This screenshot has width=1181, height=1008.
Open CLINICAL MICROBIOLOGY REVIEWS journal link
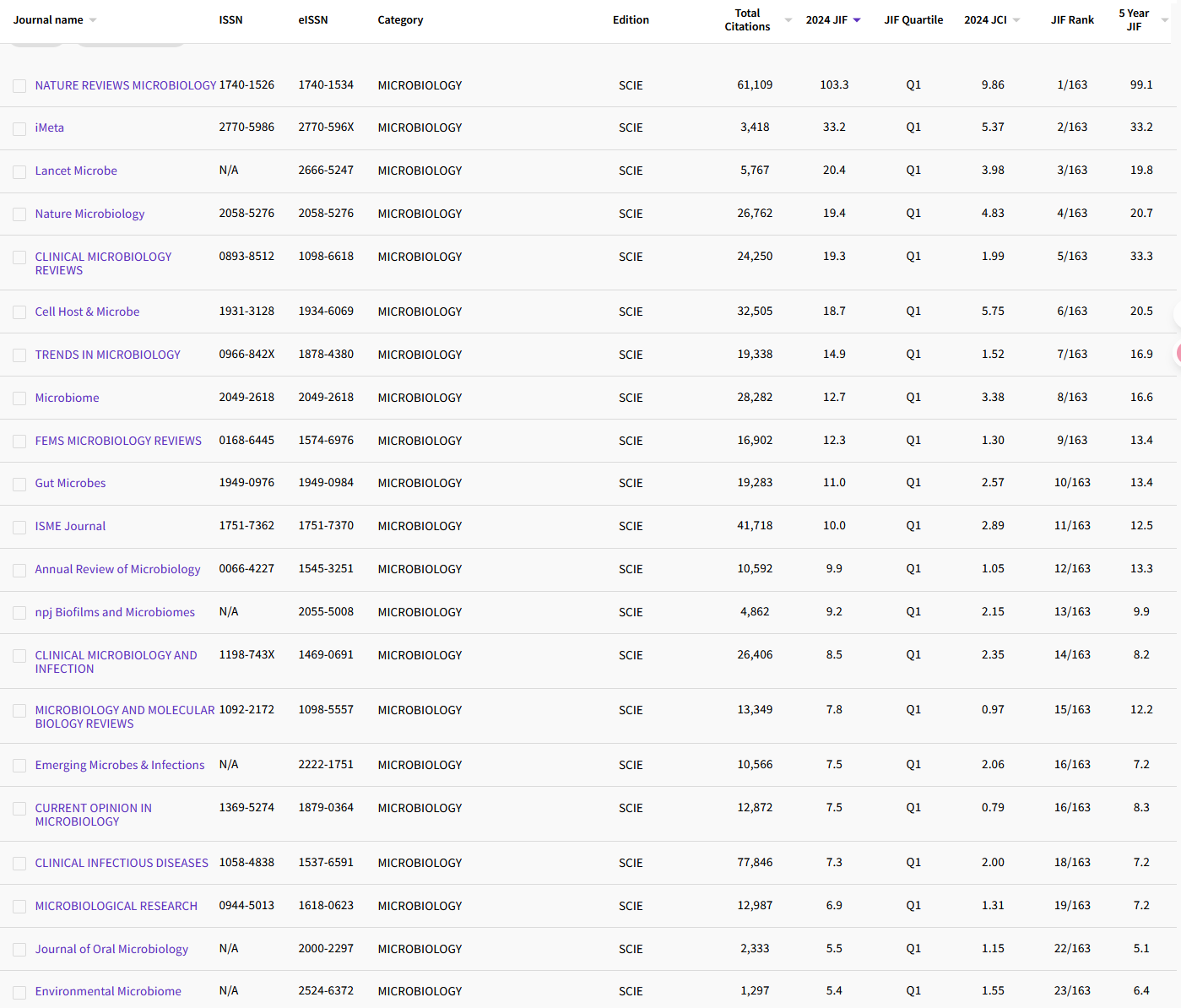(x=103, y=263)
